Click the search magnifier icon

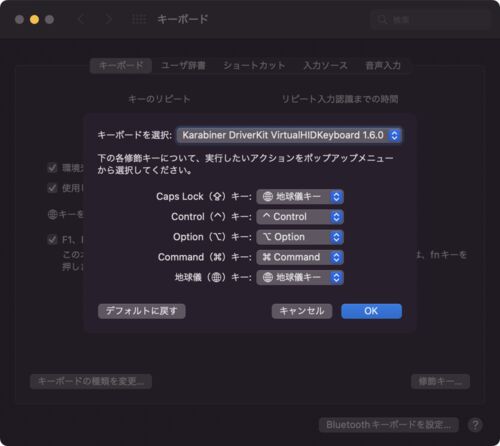point(382,20)
